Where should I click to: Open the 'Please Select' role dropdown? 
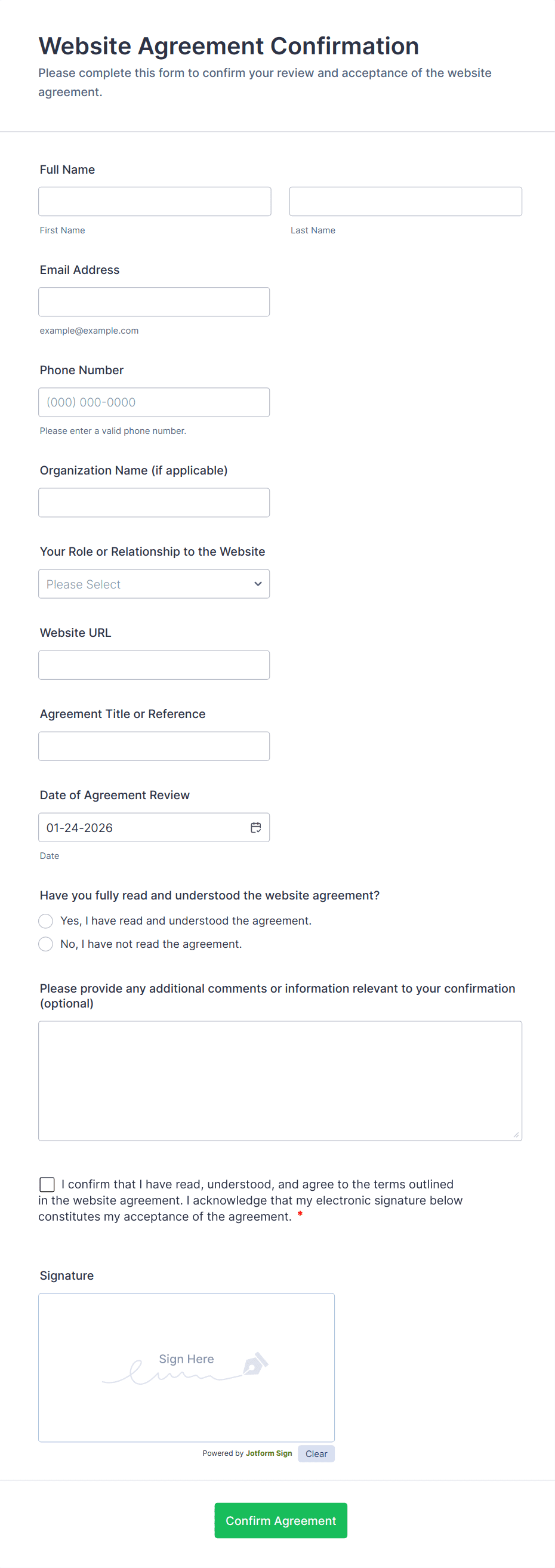(153, 583)
